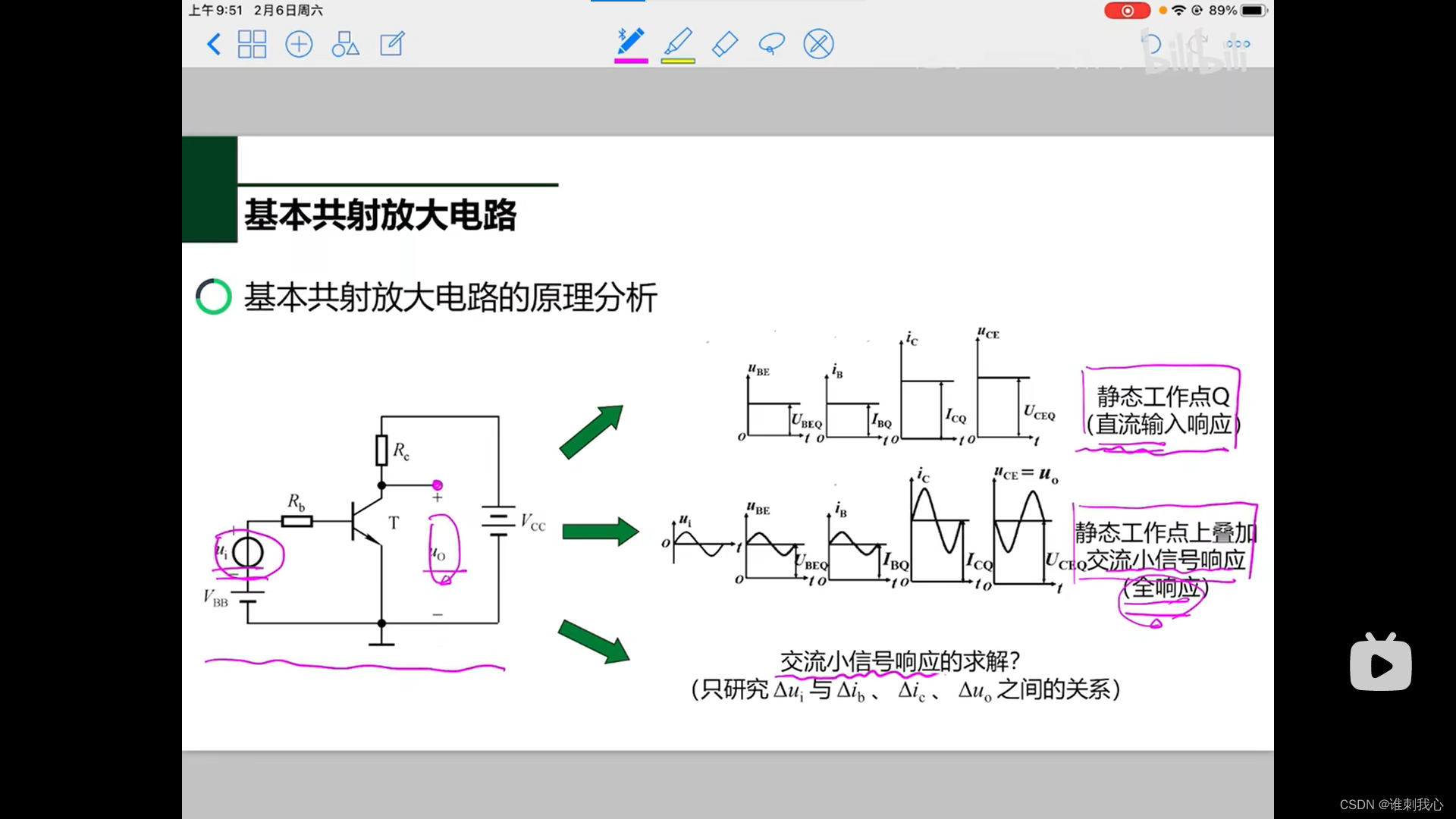Select the eraser tool
1456x819 pixels.
pos(725,44)
